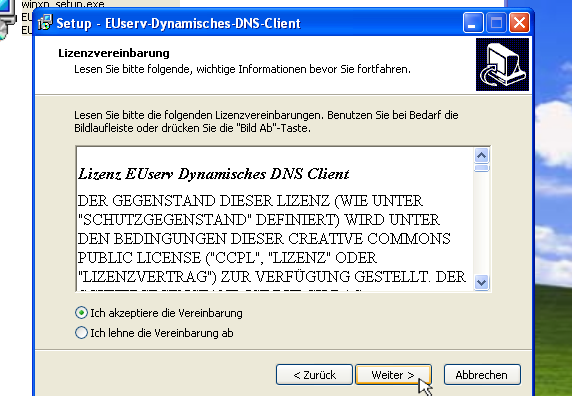
Task: Click the file icon in background window
Action: 7,18
